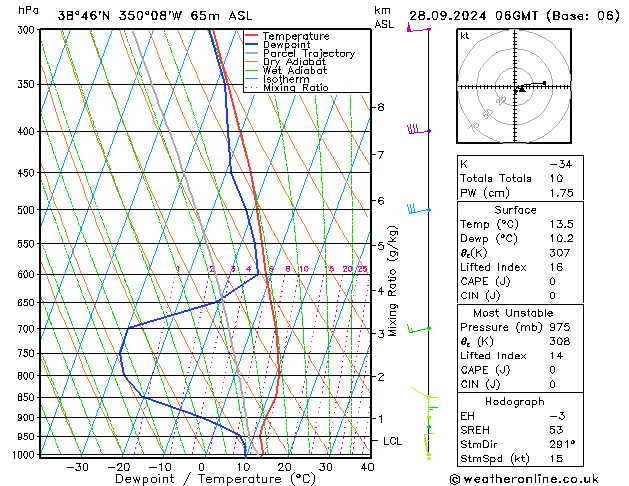Click the mixing ratio 25 label
The height and width of the screenshot is (486, 629).
point(363,269)
